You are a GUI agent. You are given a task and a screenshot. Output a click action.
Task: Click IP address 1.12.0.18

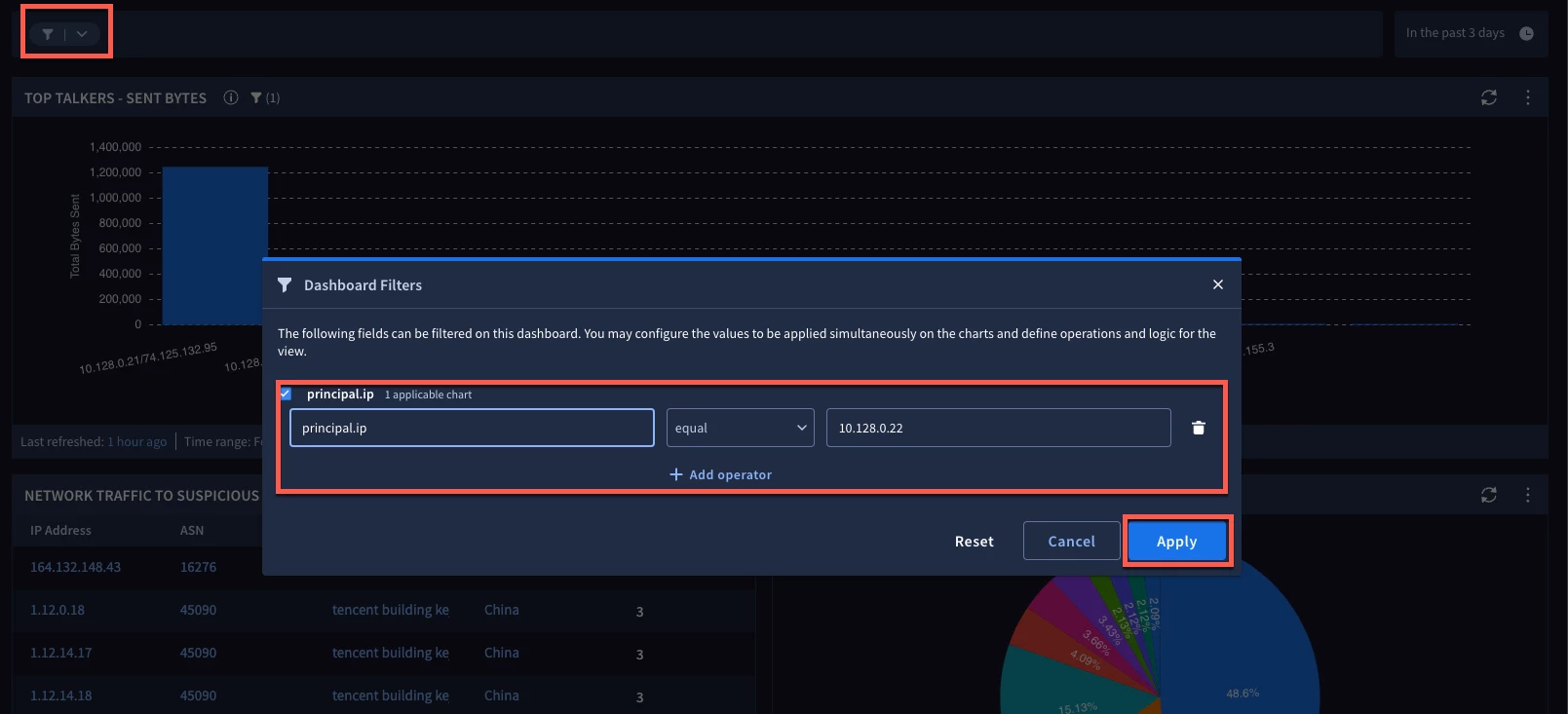click(57, 610)
